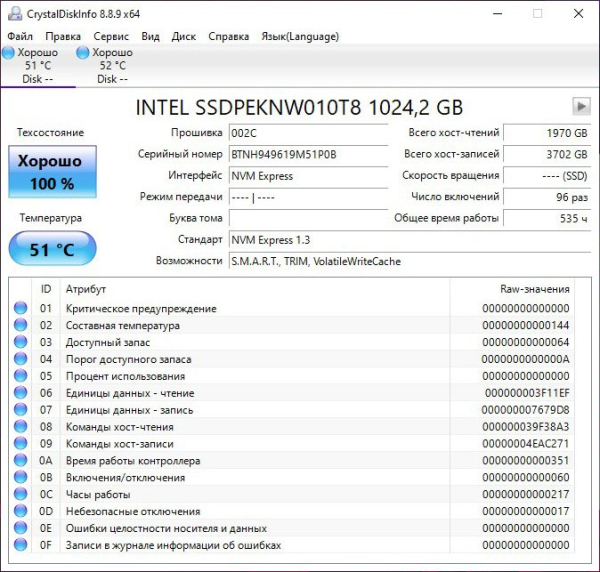
Task: Click status orb for Включения/отключения row
Action: 21,477
